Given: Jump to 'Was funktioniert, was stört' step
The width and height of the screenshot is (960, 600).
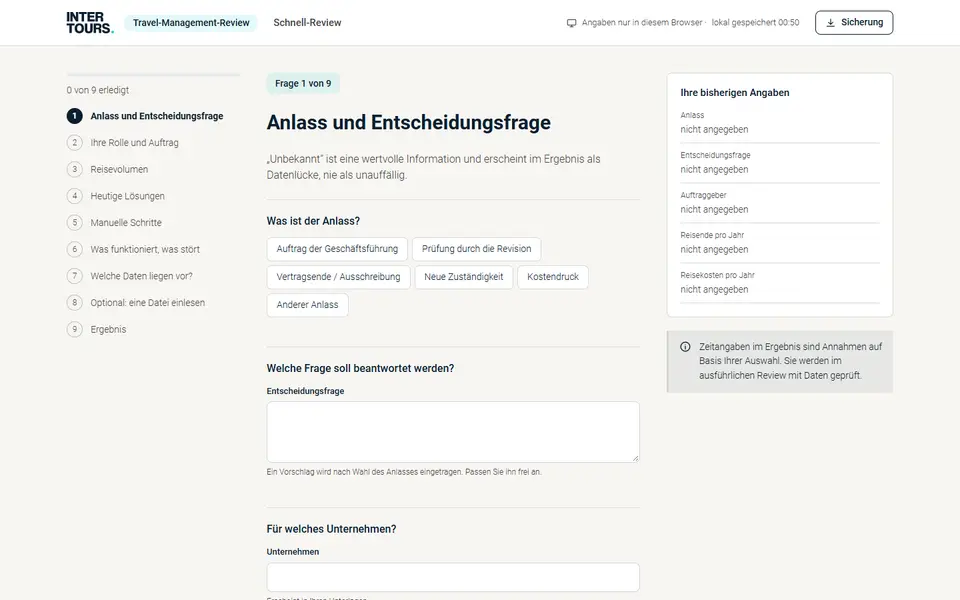Looking at the screenshot, I should coord(145,249).
